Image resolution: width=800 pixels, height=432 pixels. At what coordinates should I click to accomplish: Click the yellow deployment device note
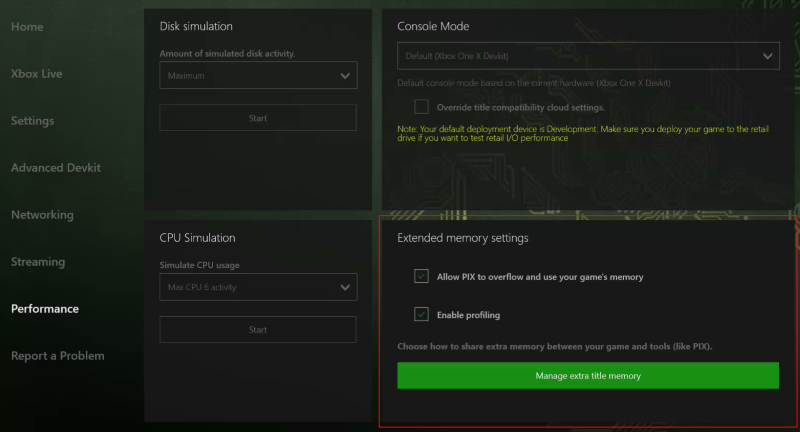point(583,134)
